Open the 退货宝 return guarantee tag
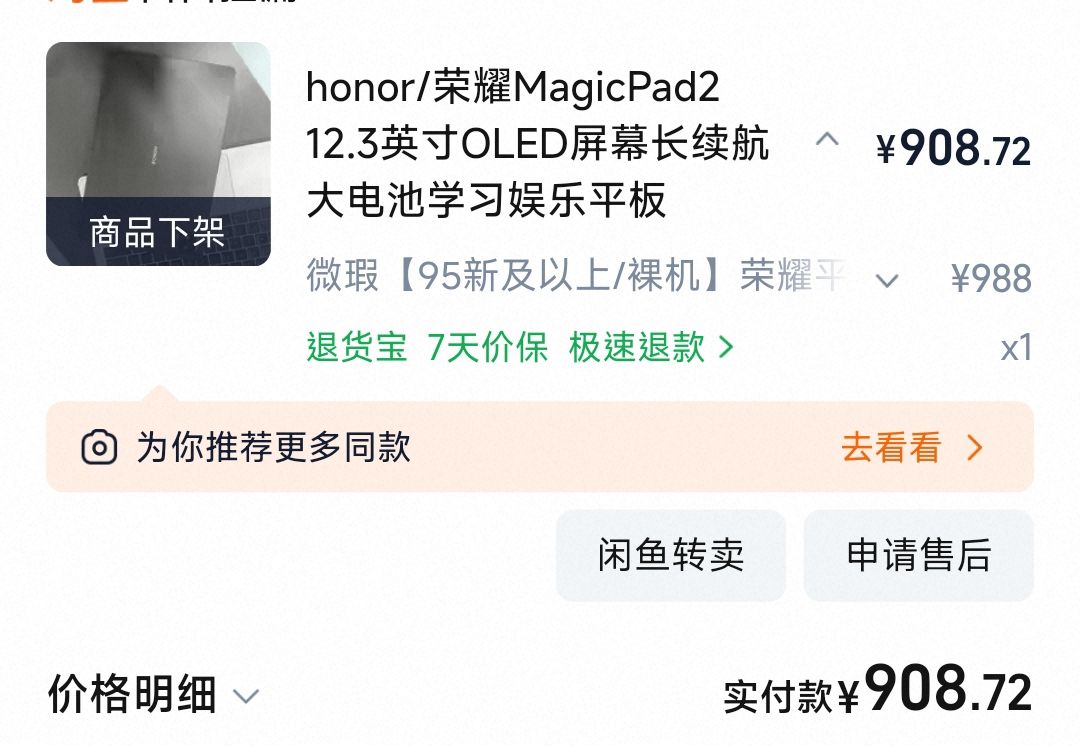The height and width of the screenshot is (746, 1080). coord(357,346)
